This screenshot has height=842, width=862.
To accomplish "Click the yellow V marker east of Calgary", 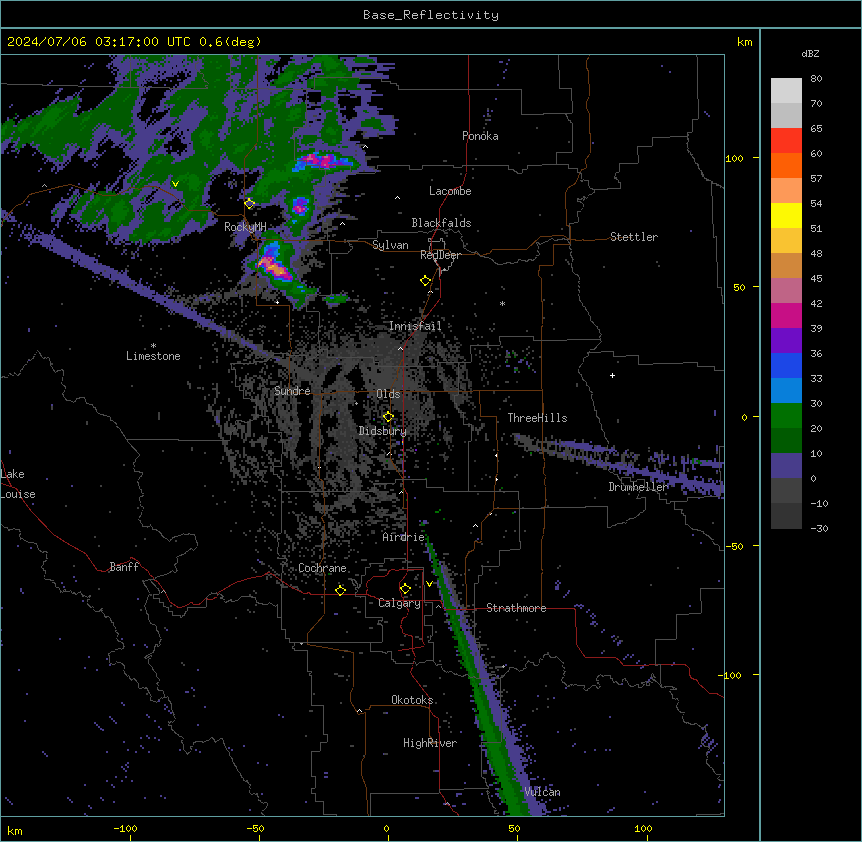I will coord(429,584).
